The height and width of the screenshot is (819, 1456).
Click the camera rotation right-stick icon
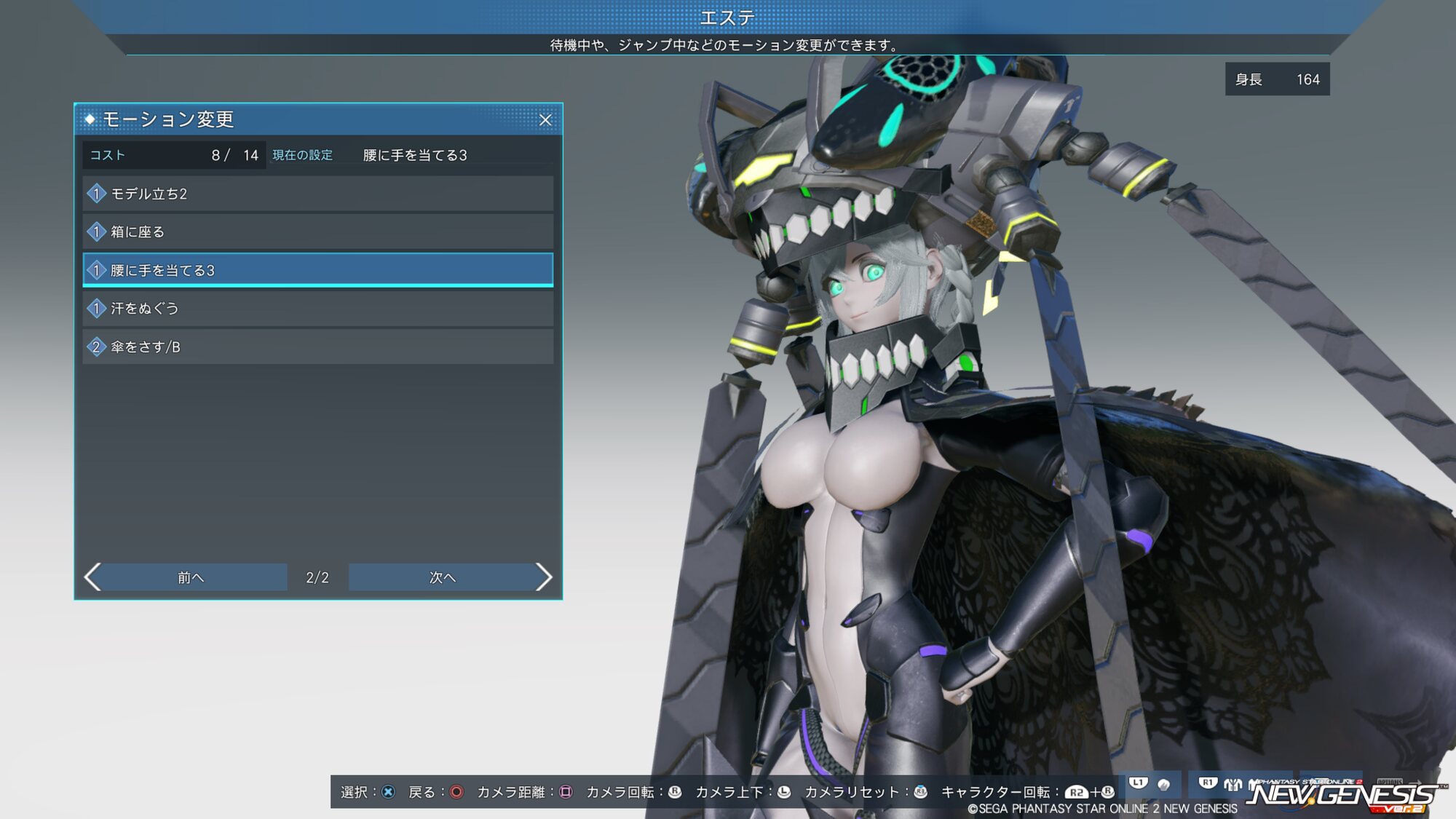[x=675, y=792]
